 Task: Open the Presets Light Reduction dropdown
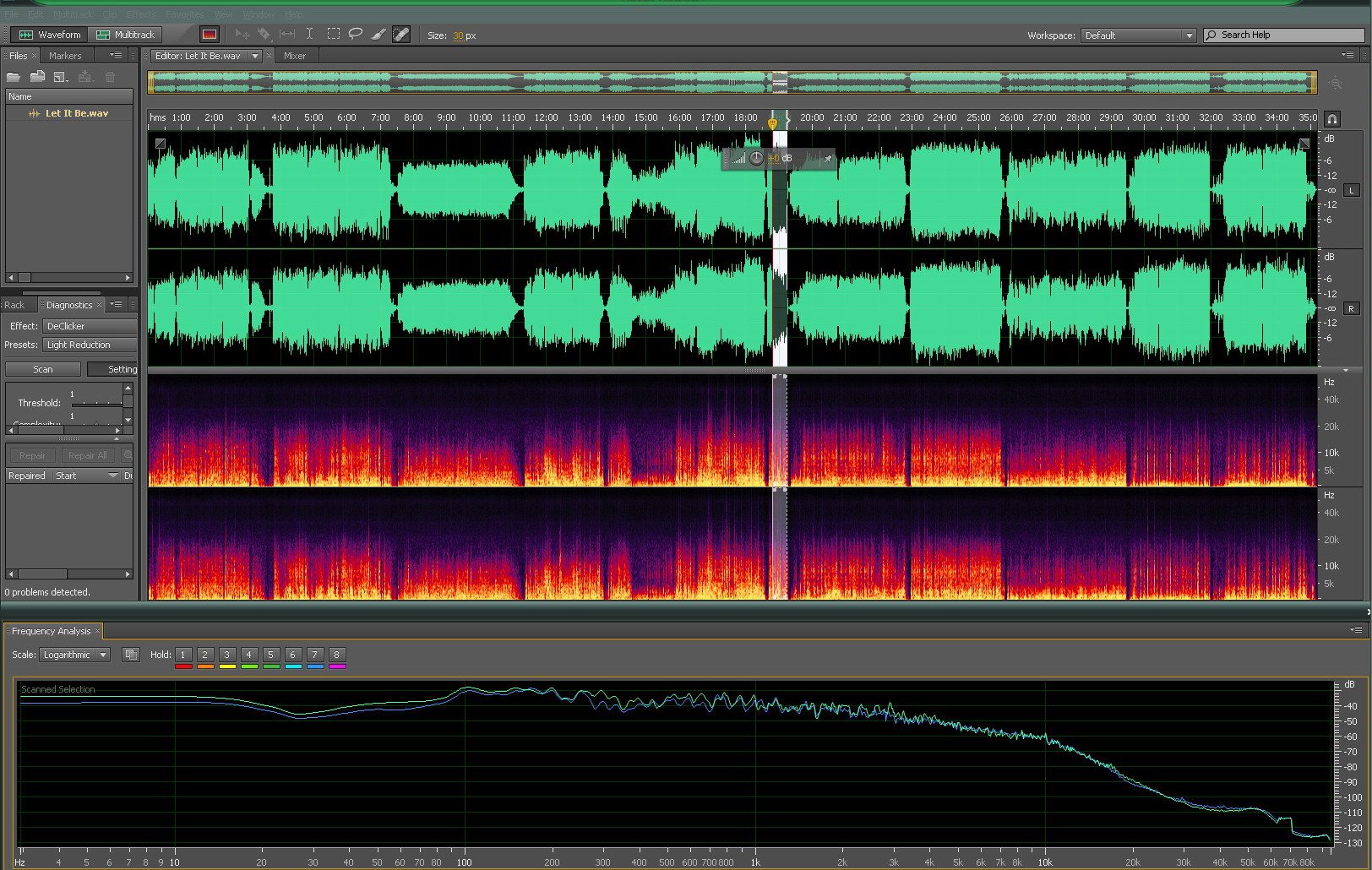click(x=90, y=345)
